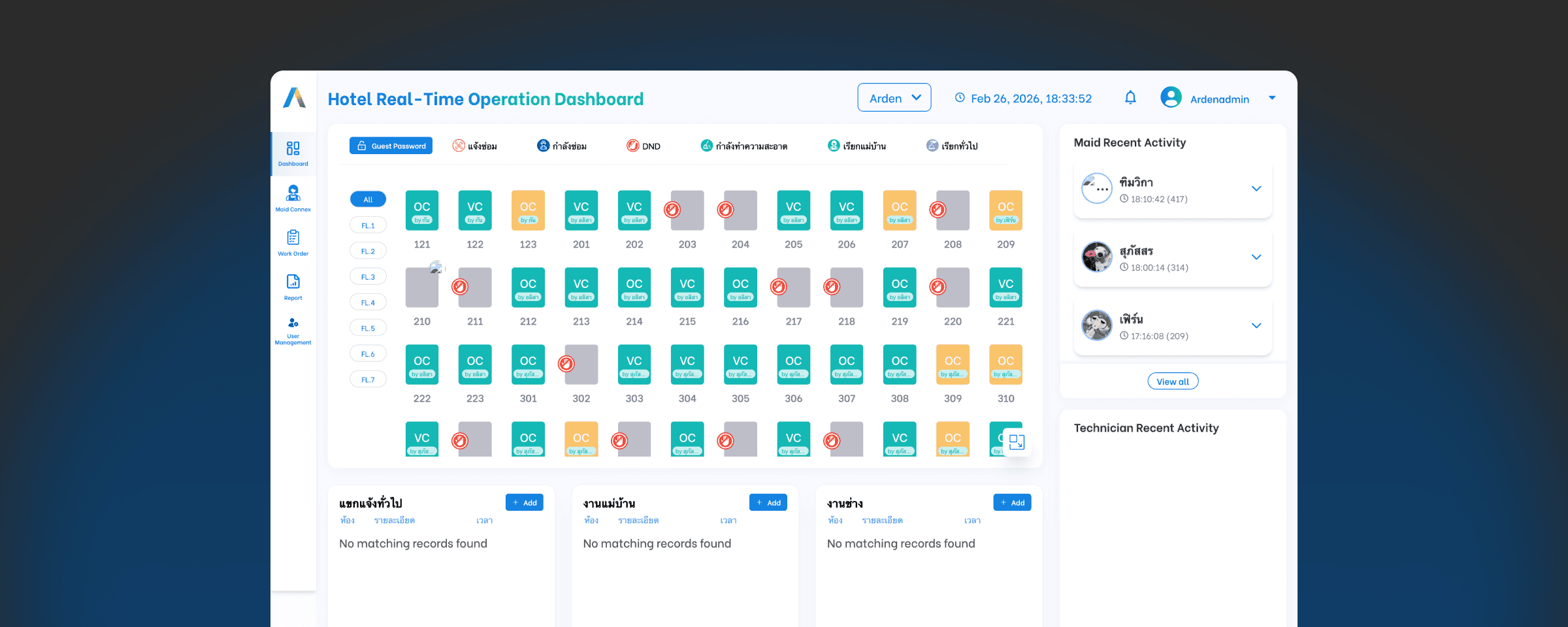Expand the ทิมวิกา maid activity entry

1256,189
